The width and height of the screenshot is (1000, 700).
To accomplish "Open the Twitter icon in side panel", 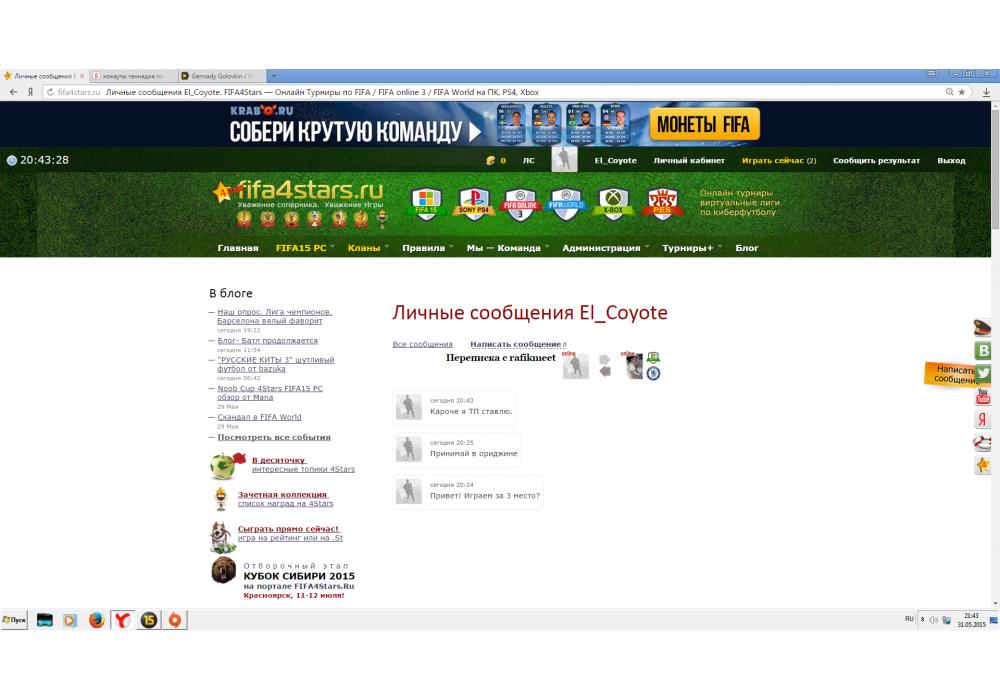I will (983, 373).
